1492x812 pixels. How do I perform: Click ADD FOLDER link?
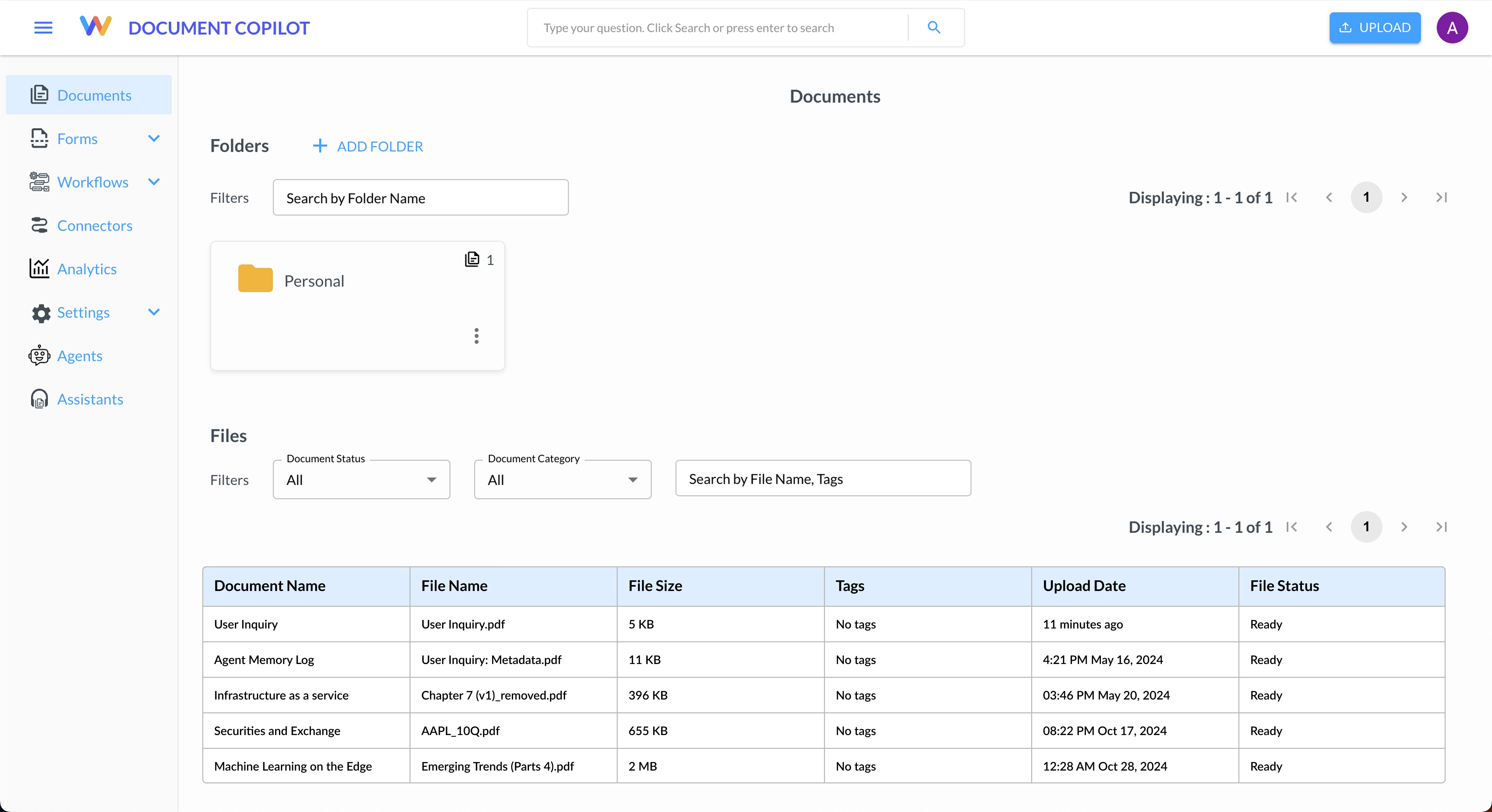coord(368,146)
